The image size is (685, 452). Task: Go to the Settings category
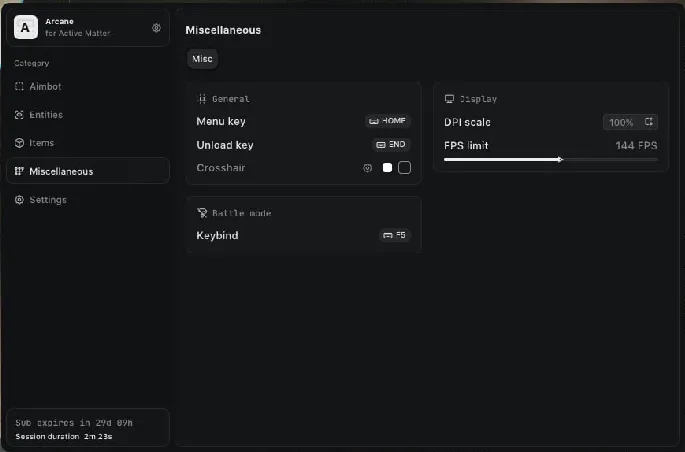point(48,200)
